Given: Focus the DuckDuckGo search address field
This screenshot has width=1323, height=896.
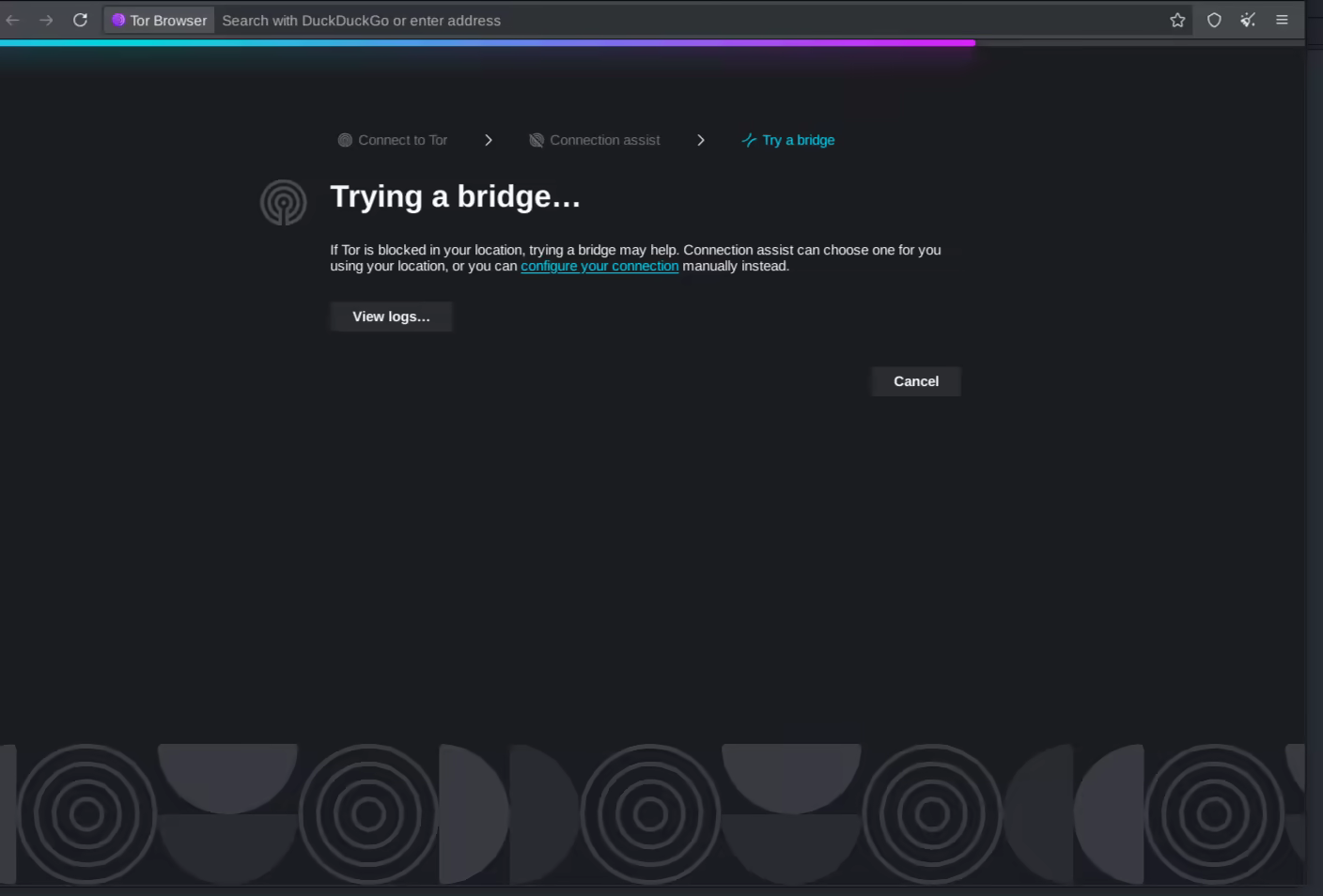Looking at the screenshot, I should pyautogui.click(x=658, y=20).
